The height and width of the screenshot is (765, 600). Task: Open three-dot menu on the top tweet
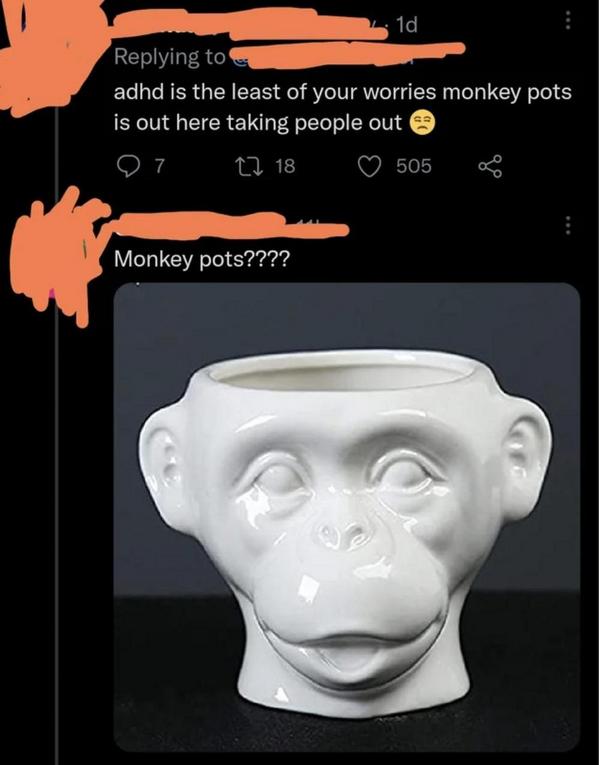(x=568, y=21)
